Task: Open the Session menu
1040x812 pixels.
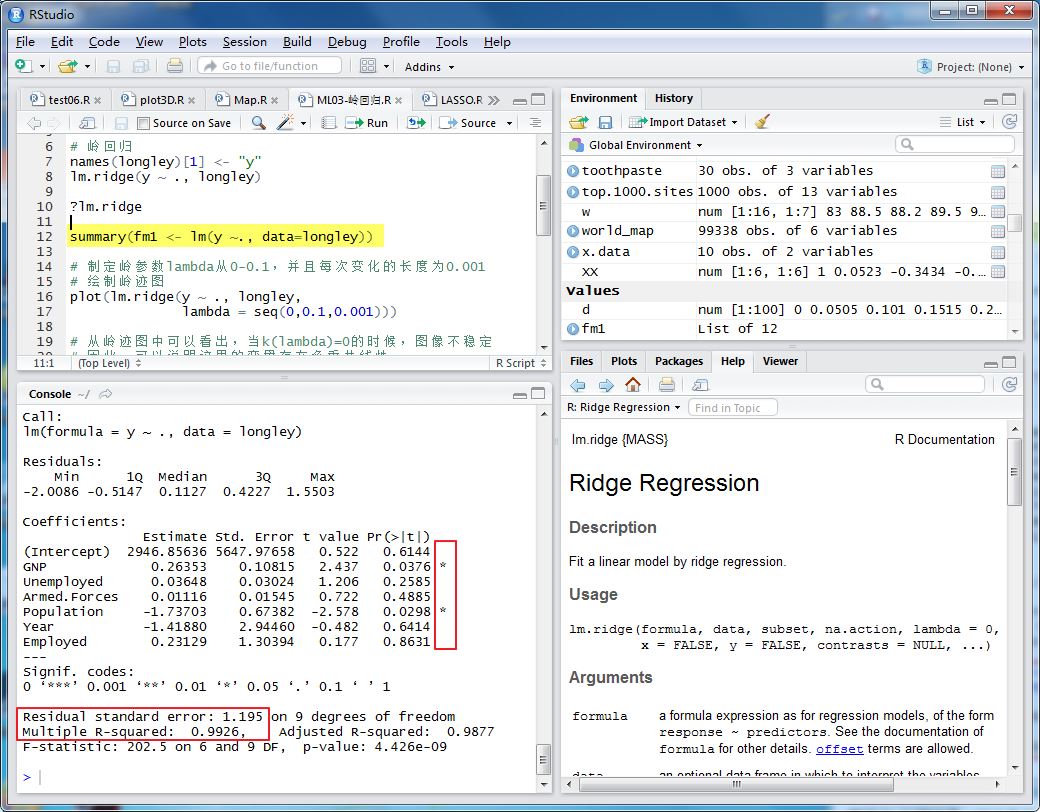Action: [244, 42]
